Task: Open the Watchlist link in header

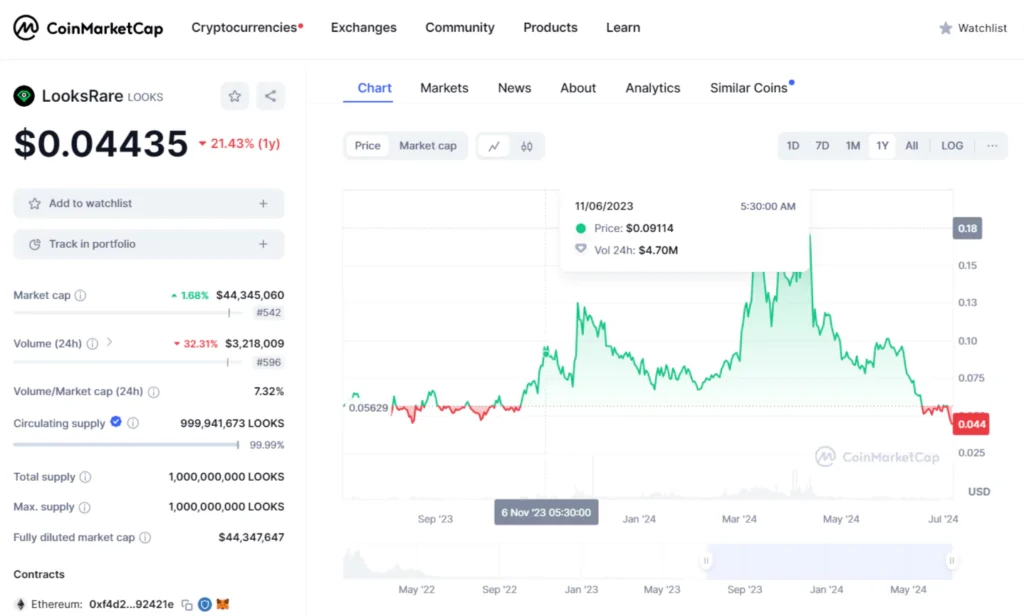Action: tap(973, 28)
